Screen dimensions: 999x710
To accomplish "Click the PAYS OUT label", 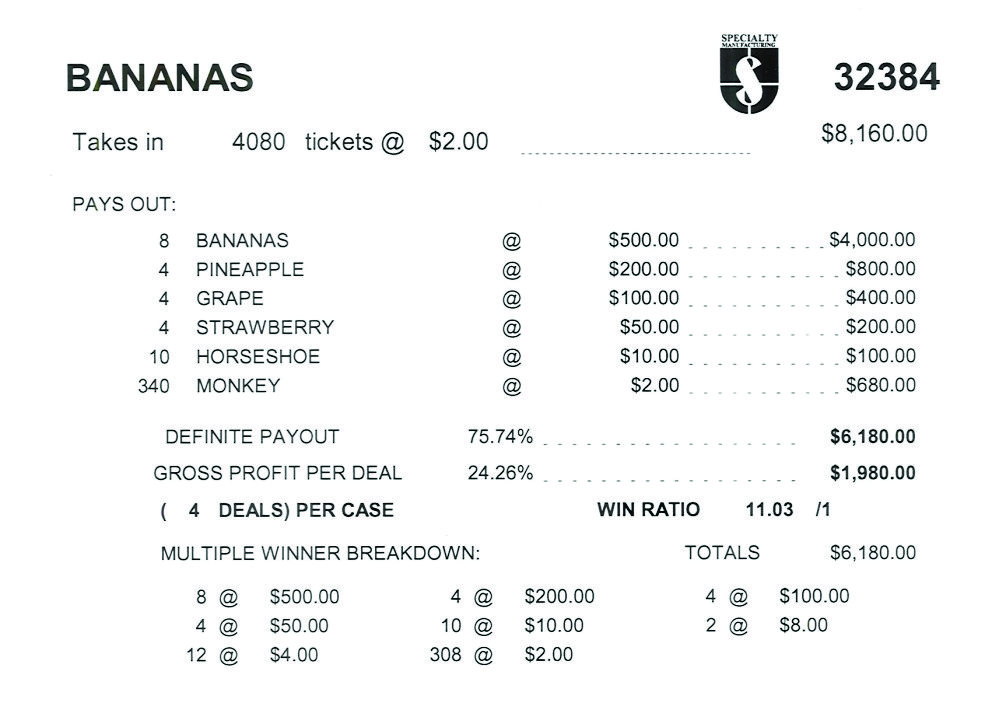I will (124, 205).
